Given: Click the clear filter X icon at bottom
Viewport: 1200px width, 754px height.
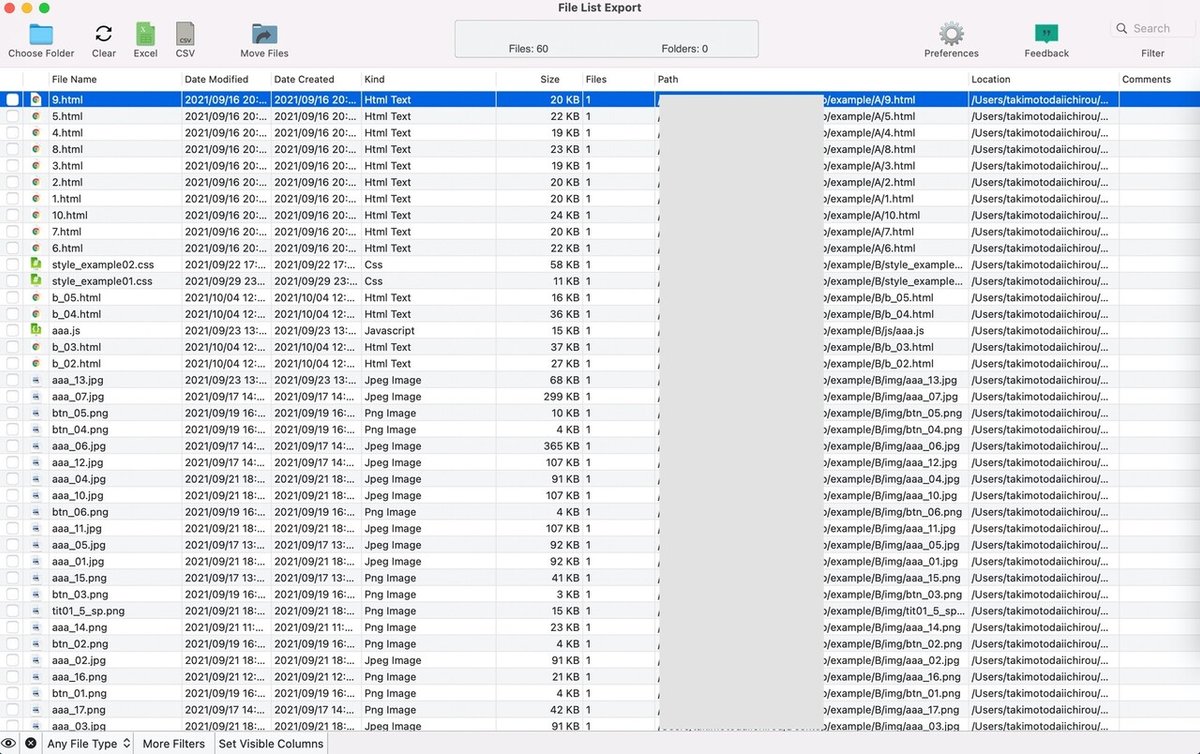Looking at the screenshot, I should (31, 743).
